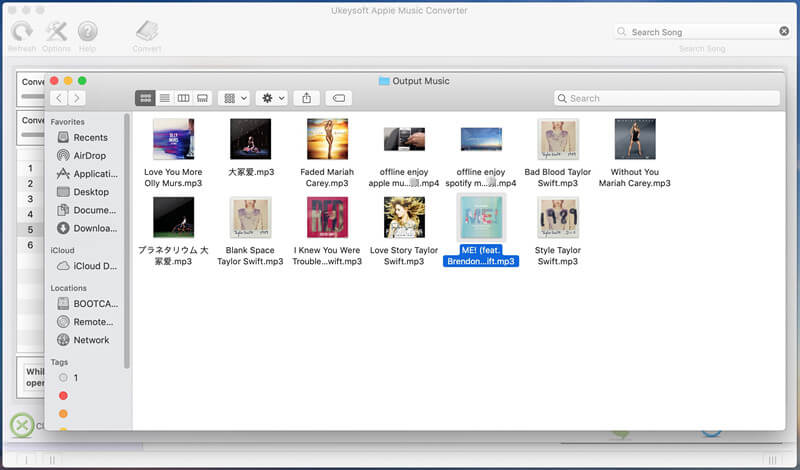
Task: Click the "Style Taylor Swift.mp3" file name
Action: point(558,256)
